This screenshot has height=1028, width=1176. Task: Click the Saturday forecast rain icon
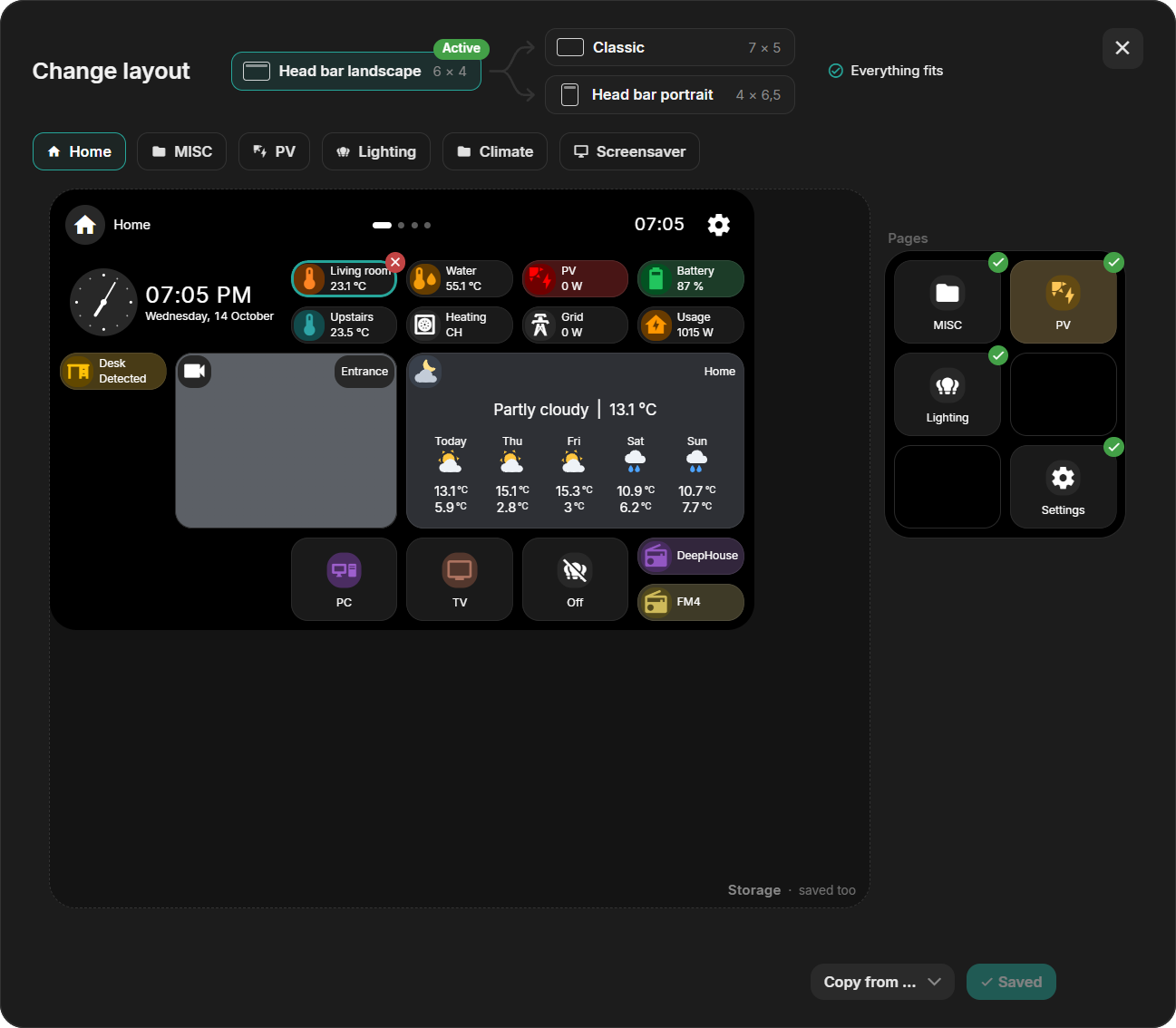point(636,462)
